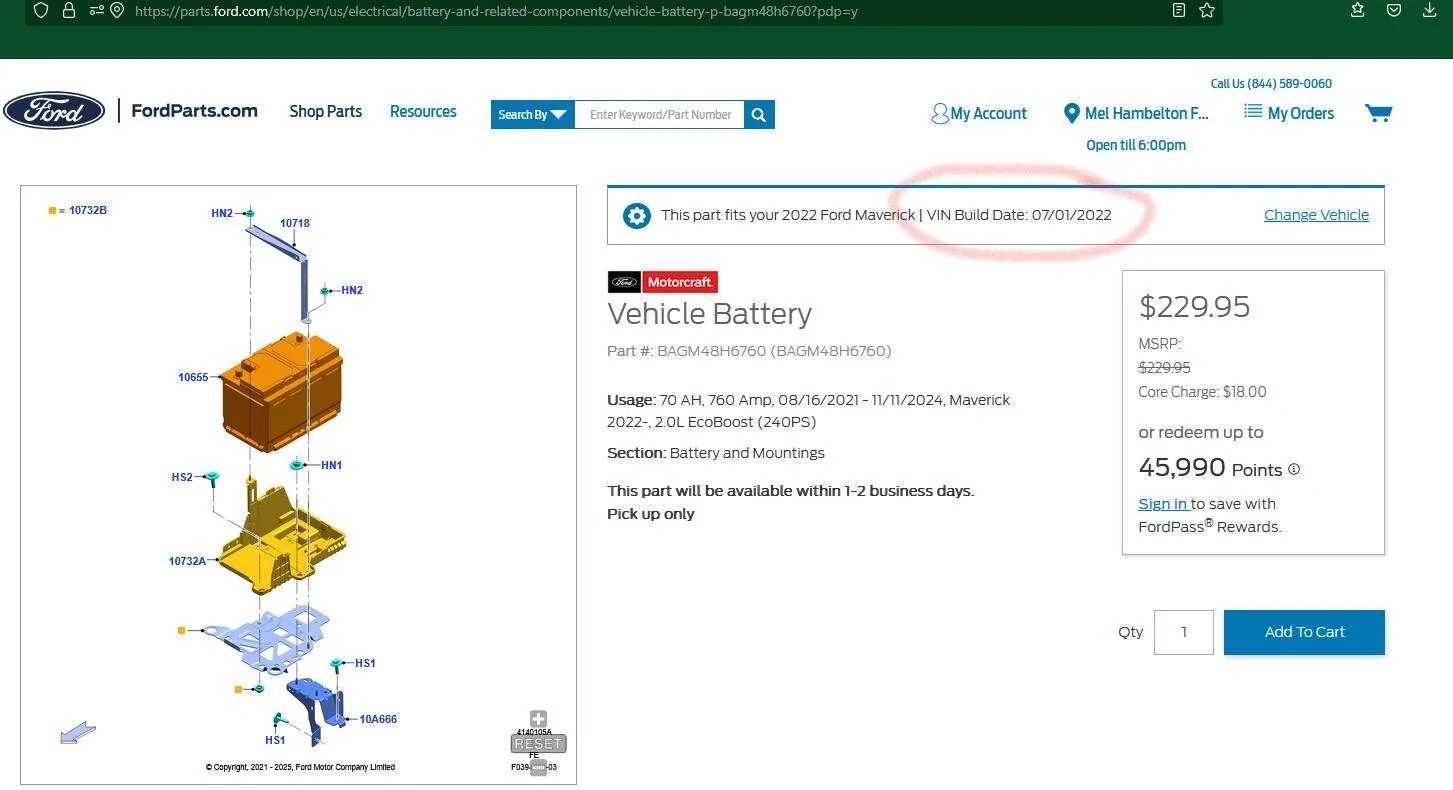Zoom out on diagram with minus button
The height and width of the screenshot is (790, 1453).
538,768
